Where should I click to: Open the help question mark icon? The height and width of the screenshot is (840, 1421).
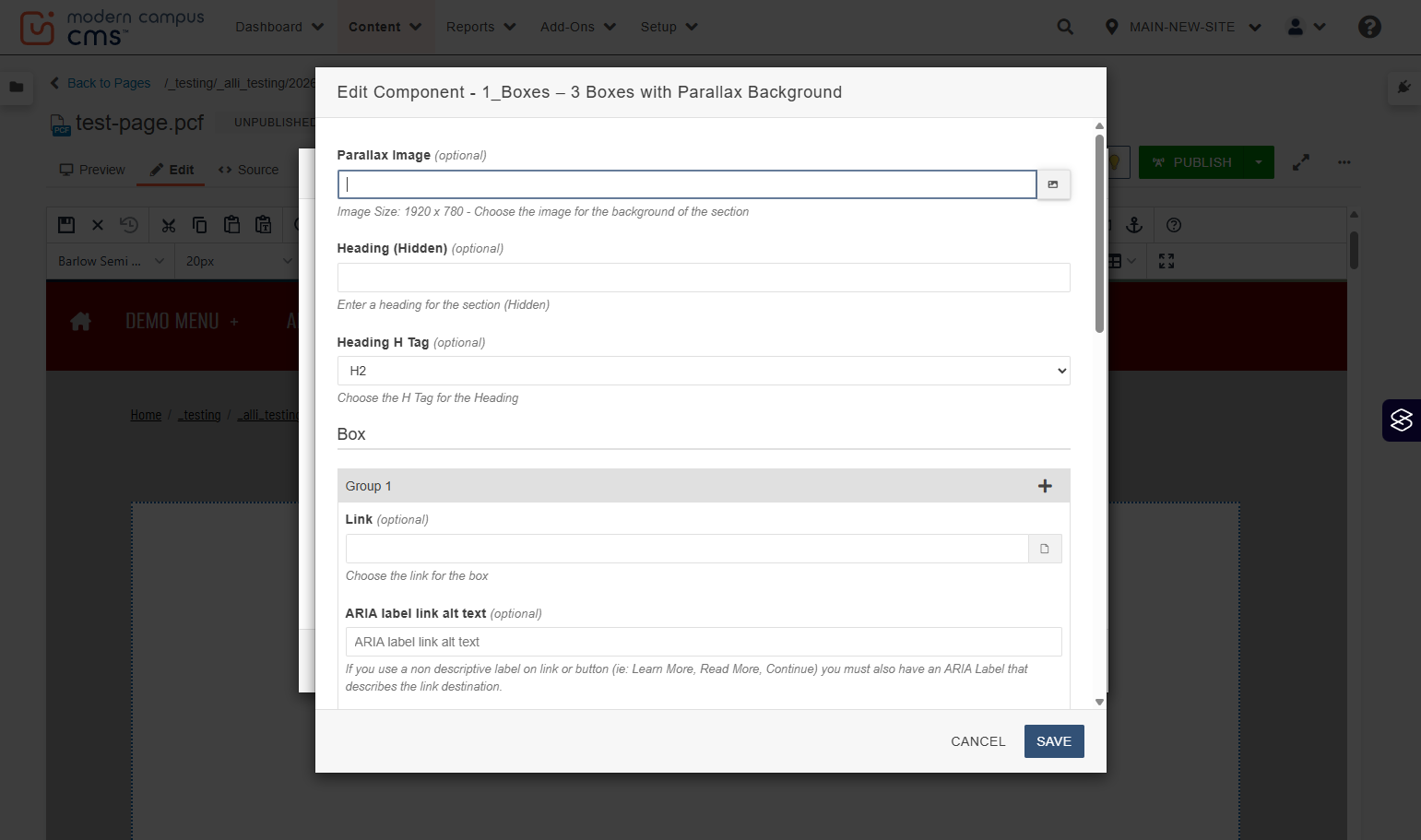coord(1369,27)
